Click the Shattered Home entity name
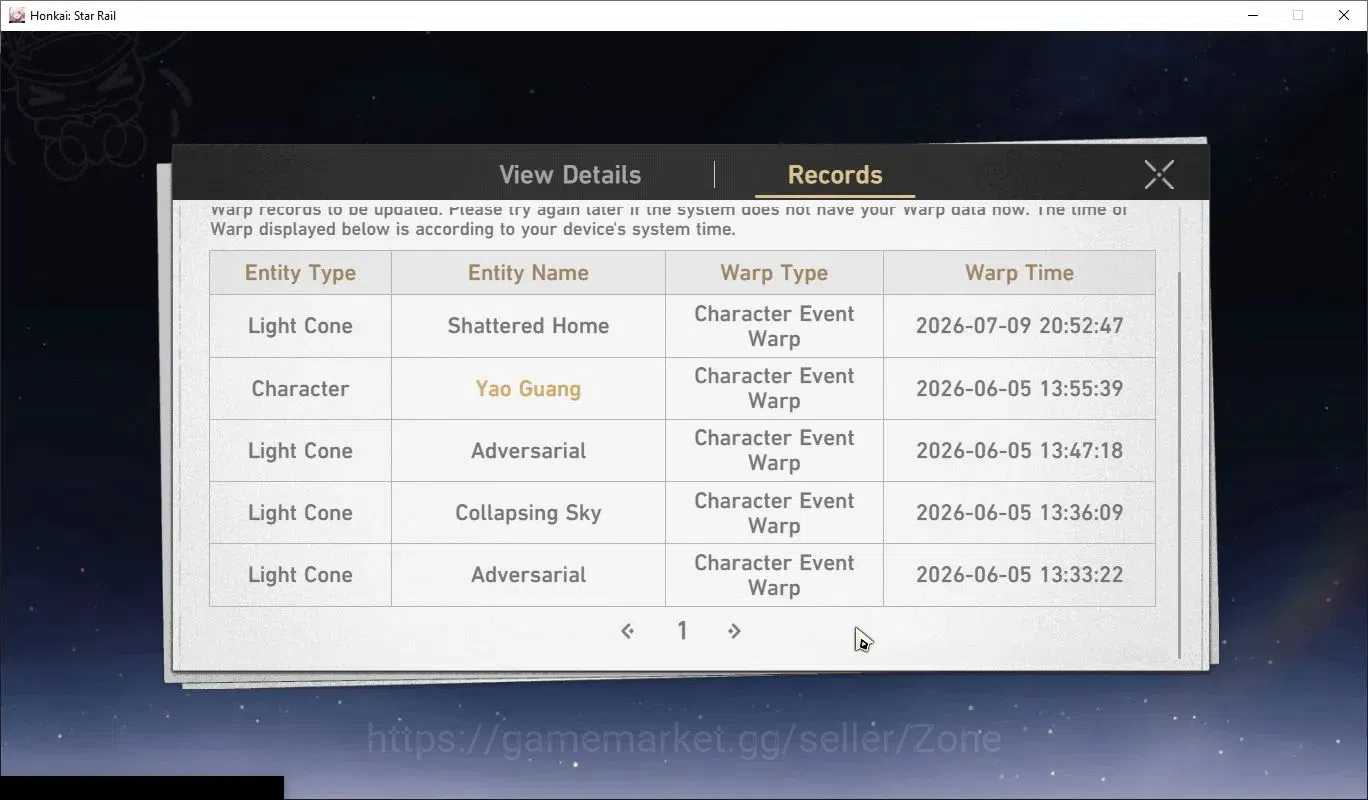This screenshot has height=800, width=1368. tap(528, 326)
